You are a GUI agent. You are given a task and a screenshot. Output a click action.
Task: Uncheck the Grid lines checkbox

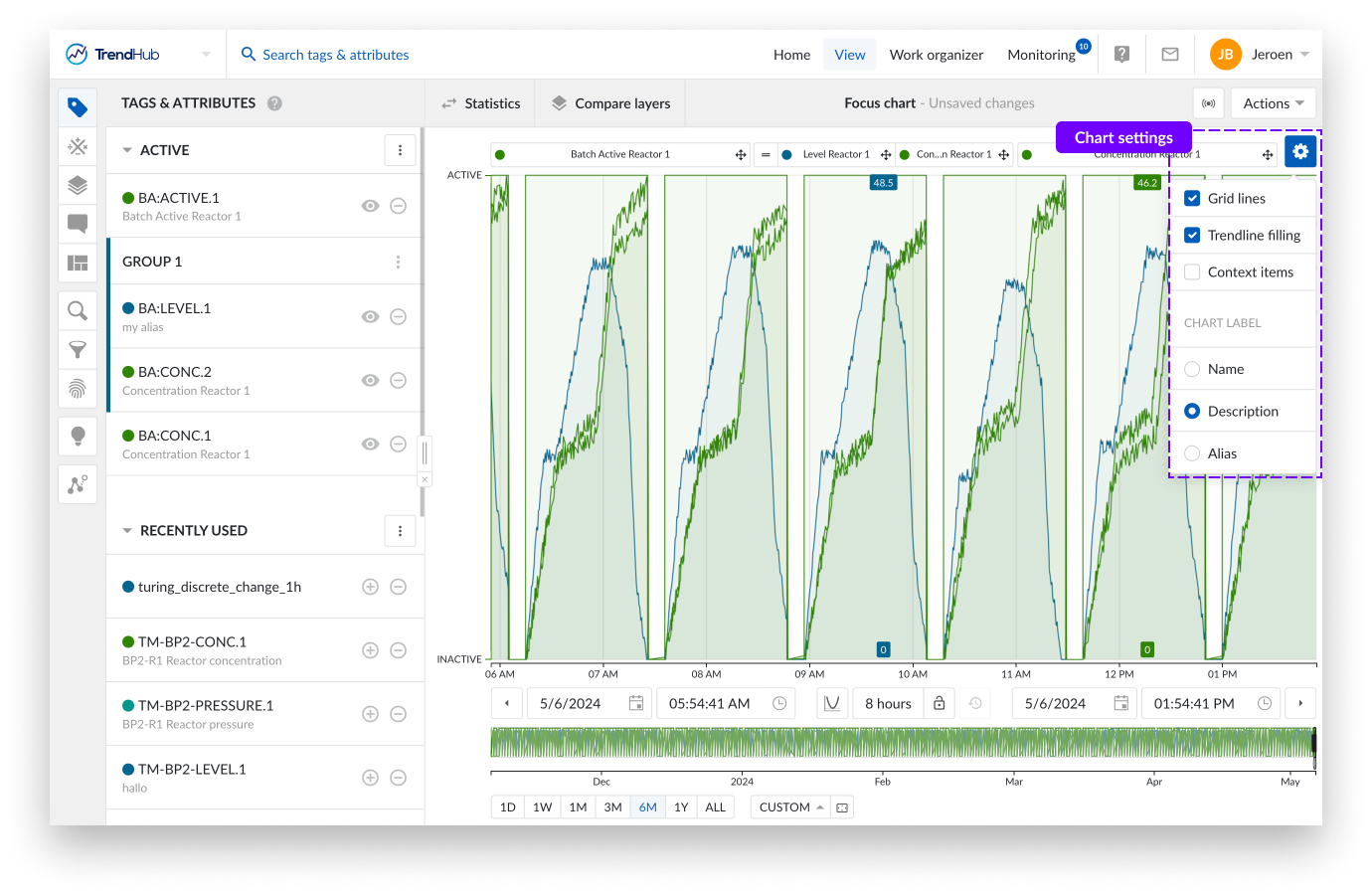click(x=1192, y=199)
